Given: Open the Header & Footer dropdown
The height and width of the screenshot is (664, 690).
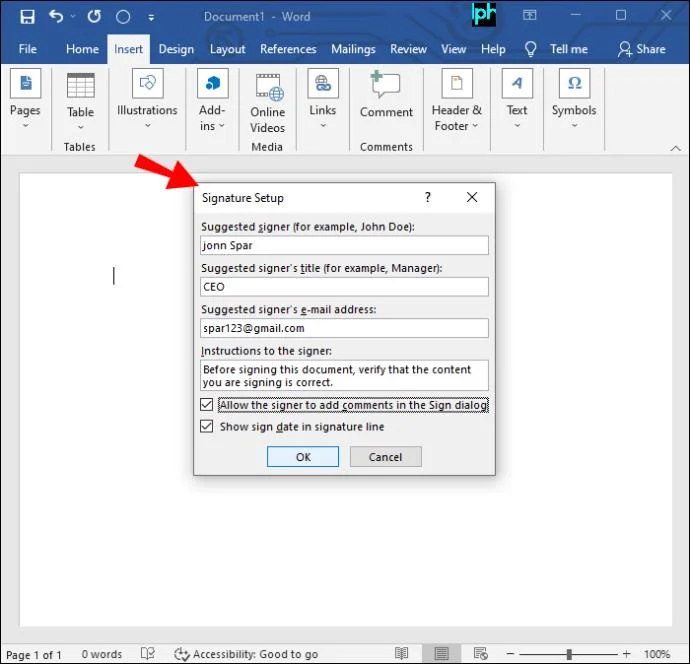Looking at the screenshot, I should pyautogui.click(x=475, y=126).
